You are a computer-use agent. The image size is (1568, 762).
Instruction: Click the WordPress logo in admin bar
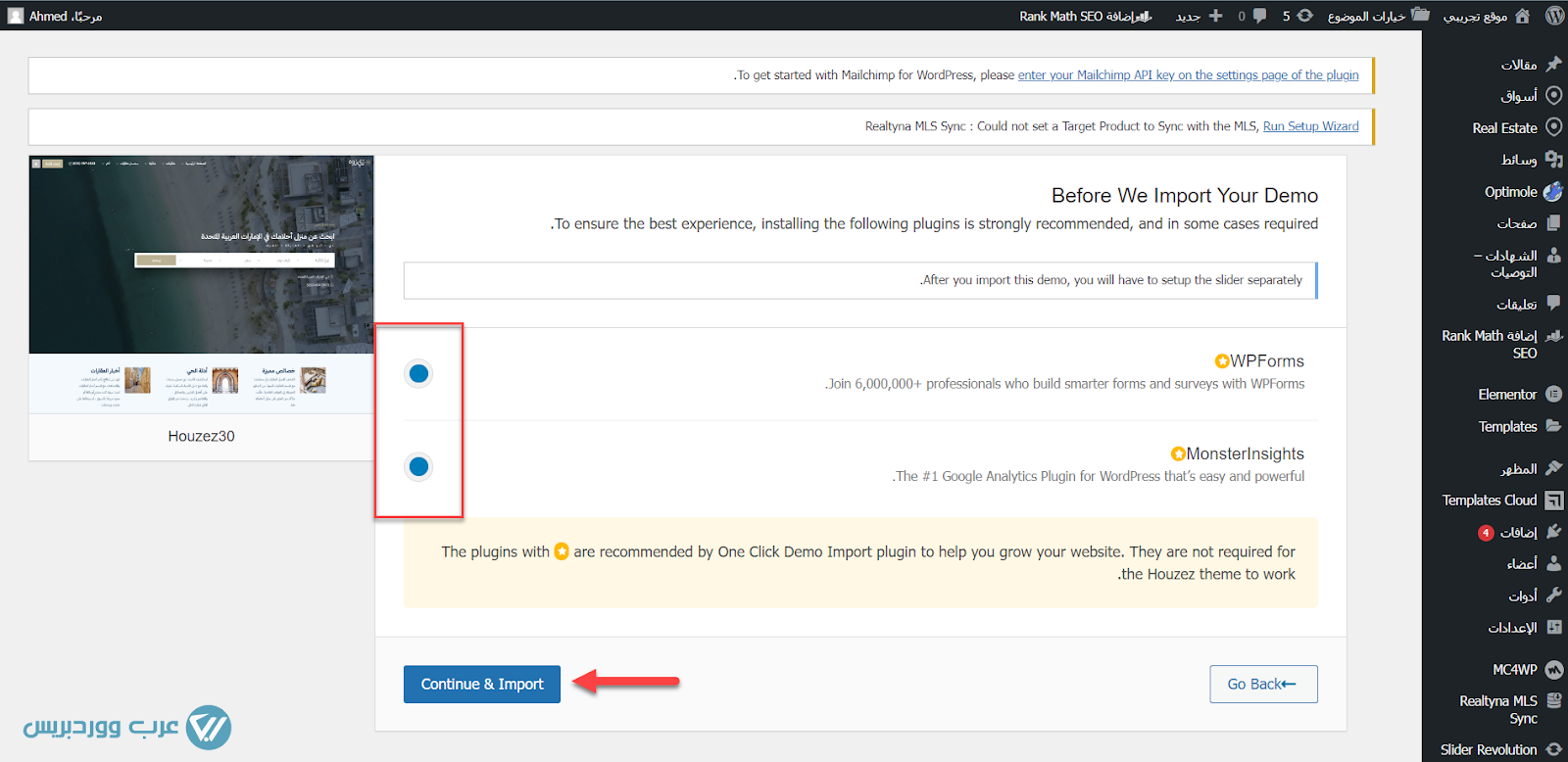pyautogui.click(x=1554, y=16)
